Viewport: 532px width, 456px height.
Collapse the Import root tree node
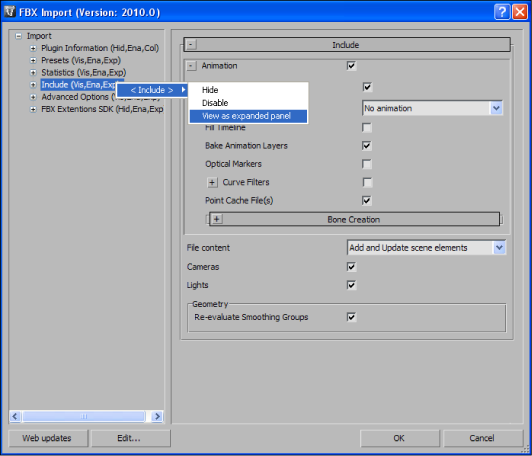(19, 36)
